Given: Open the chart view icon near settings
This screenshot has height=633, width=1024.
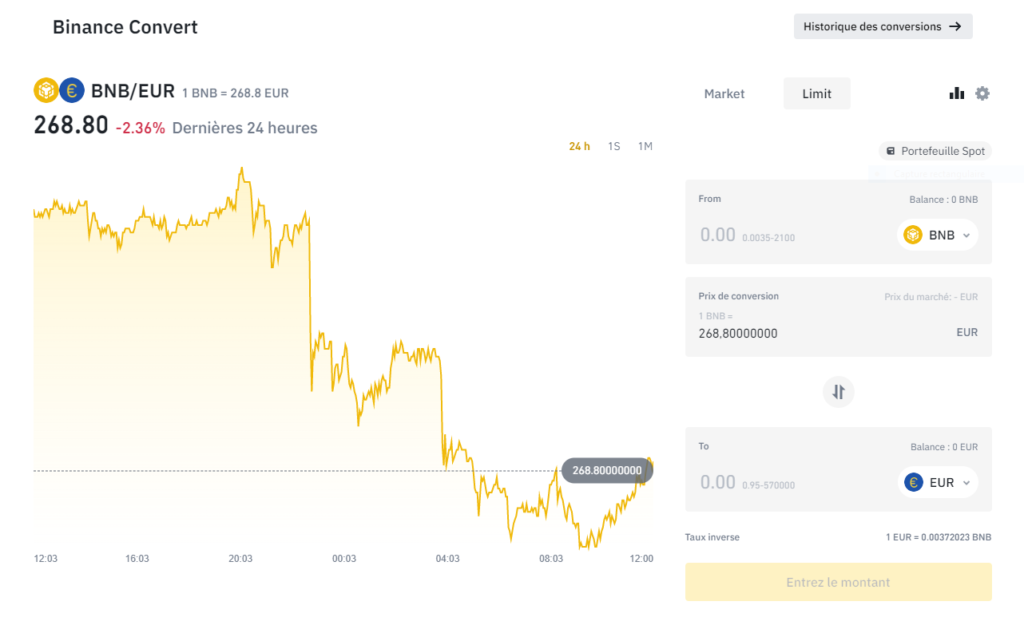Looking at the screenshot, I should (x=956, y=92).
